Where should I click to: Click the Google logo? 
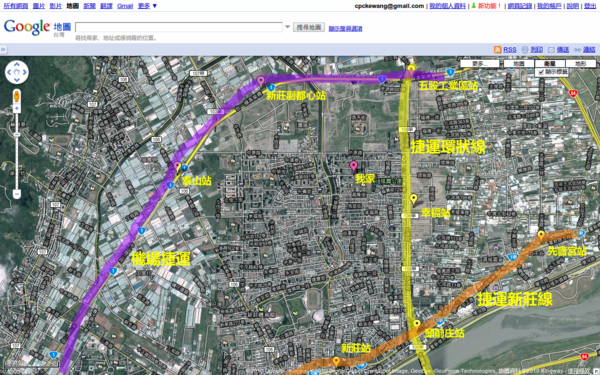pos(27,27)
